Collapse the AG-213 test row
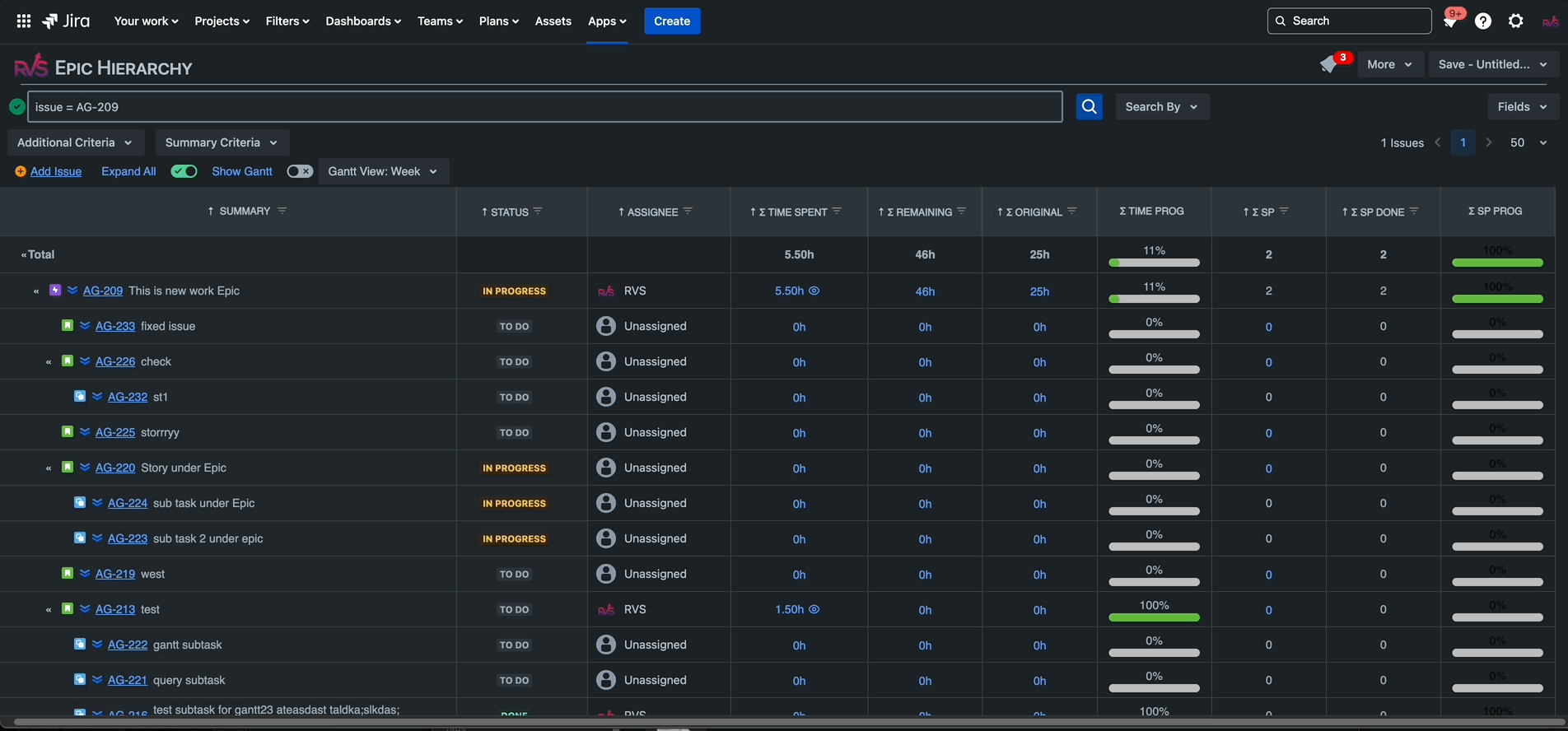The height and width of the screenshot is (731, 1568). [49, 610]
